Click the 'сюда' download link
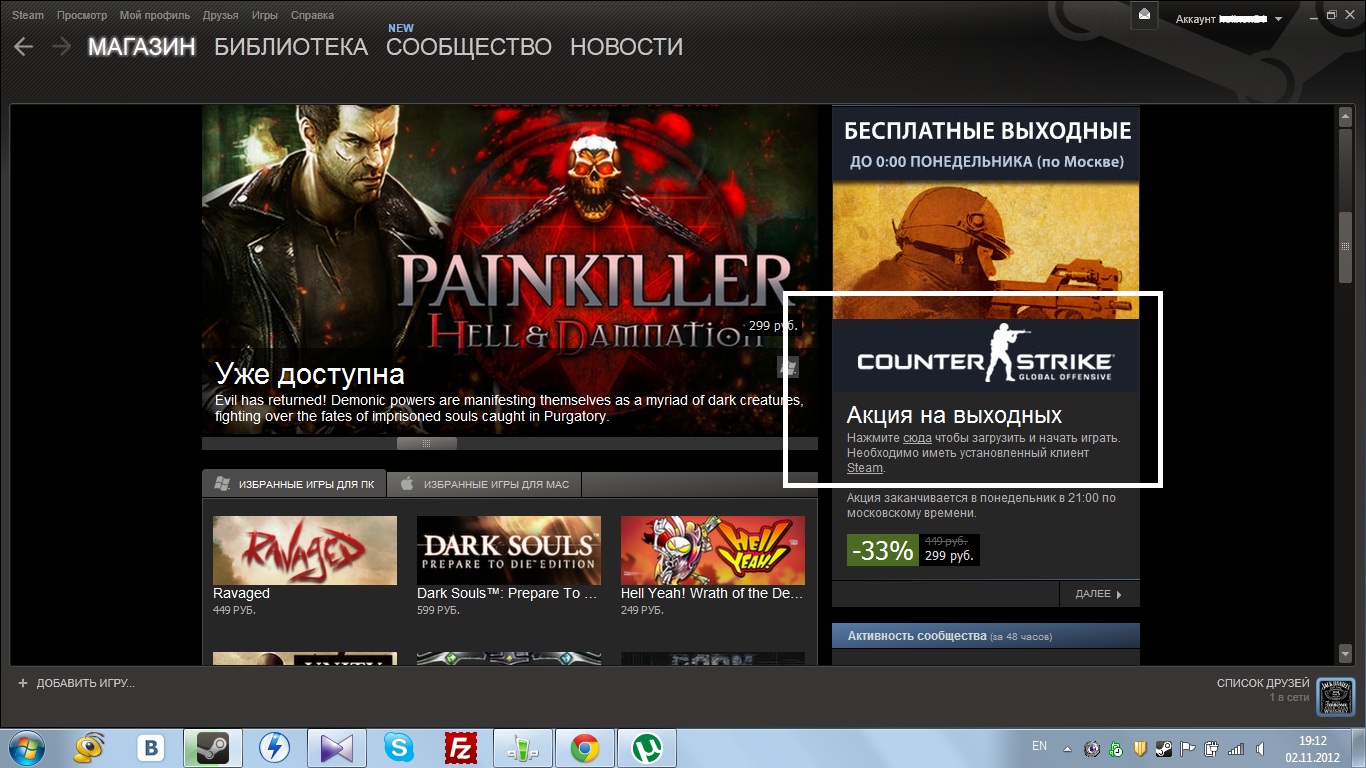Screen dimensions: 1366x768 [917, 438]
